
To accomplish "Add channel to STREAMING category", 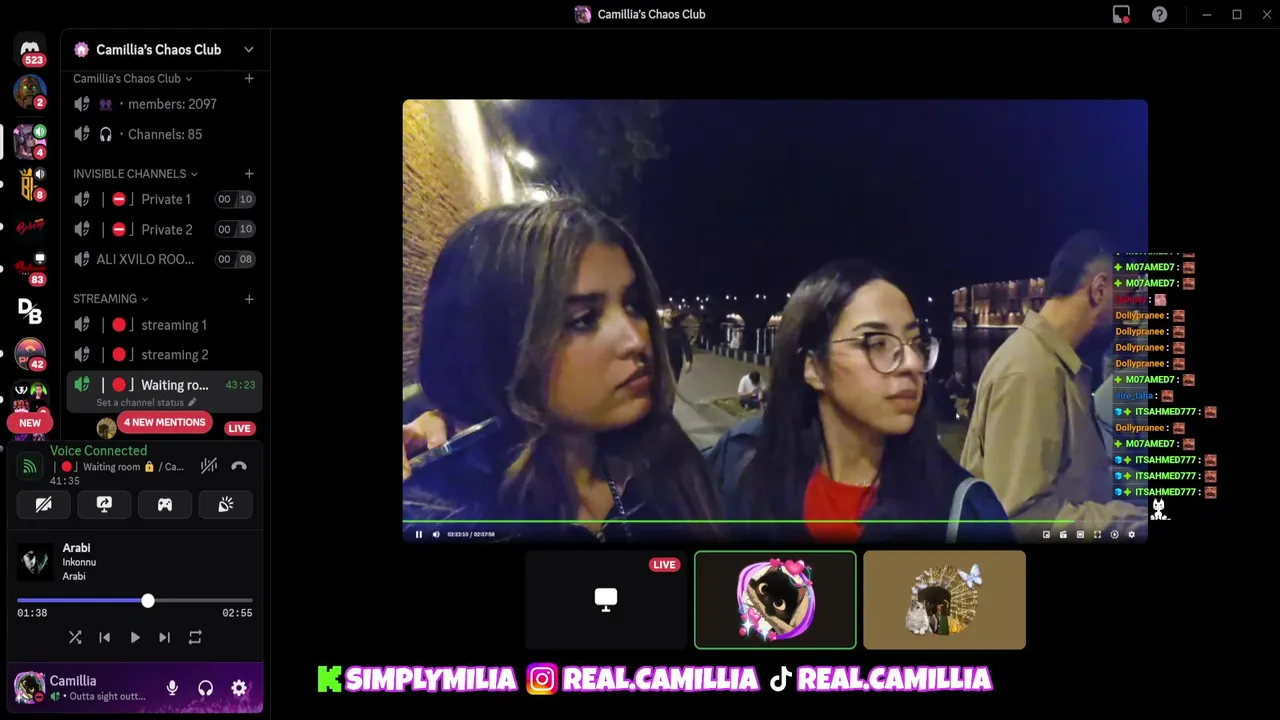I will coord(249,299).
